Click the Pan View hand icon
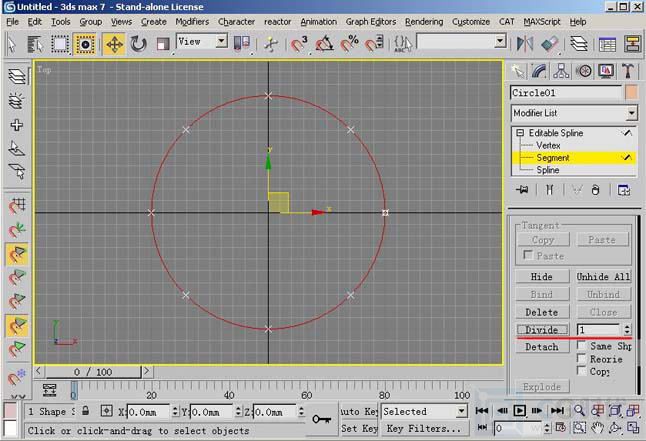 (x=597, y=428)
